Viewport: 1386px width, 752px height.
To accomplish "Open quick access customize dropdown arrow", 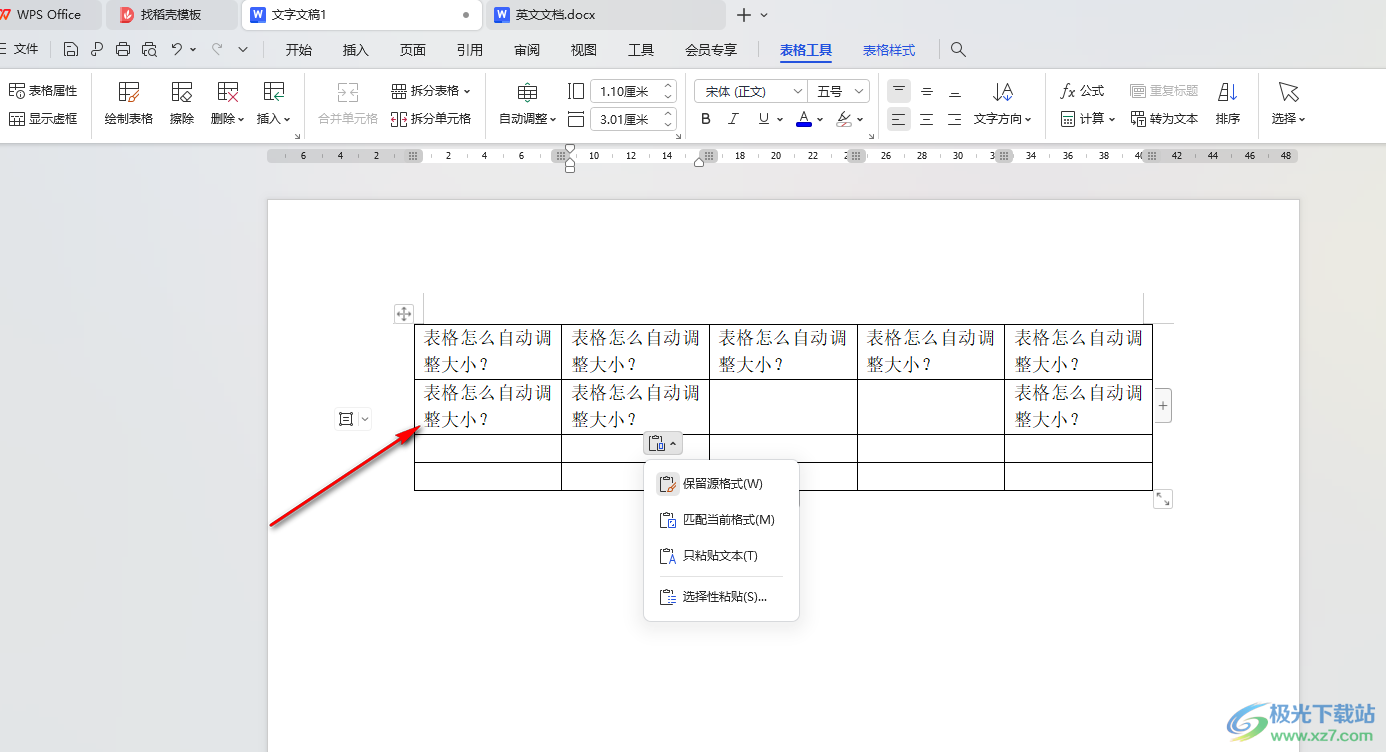I will tap(243, 49).
